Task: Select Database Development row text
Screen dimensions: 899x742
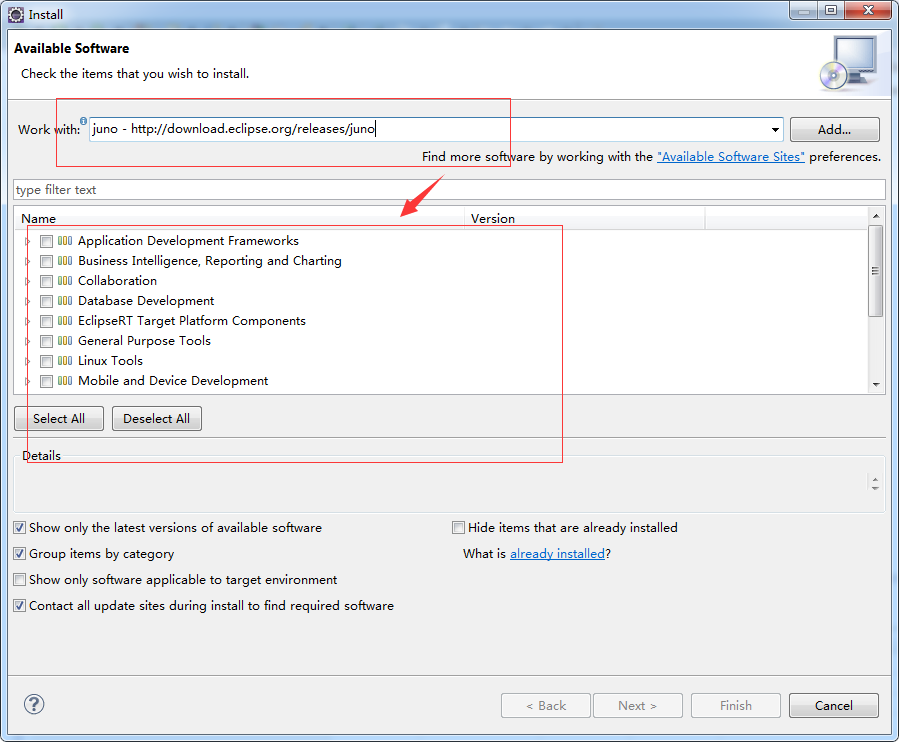Action: [146, 300]
